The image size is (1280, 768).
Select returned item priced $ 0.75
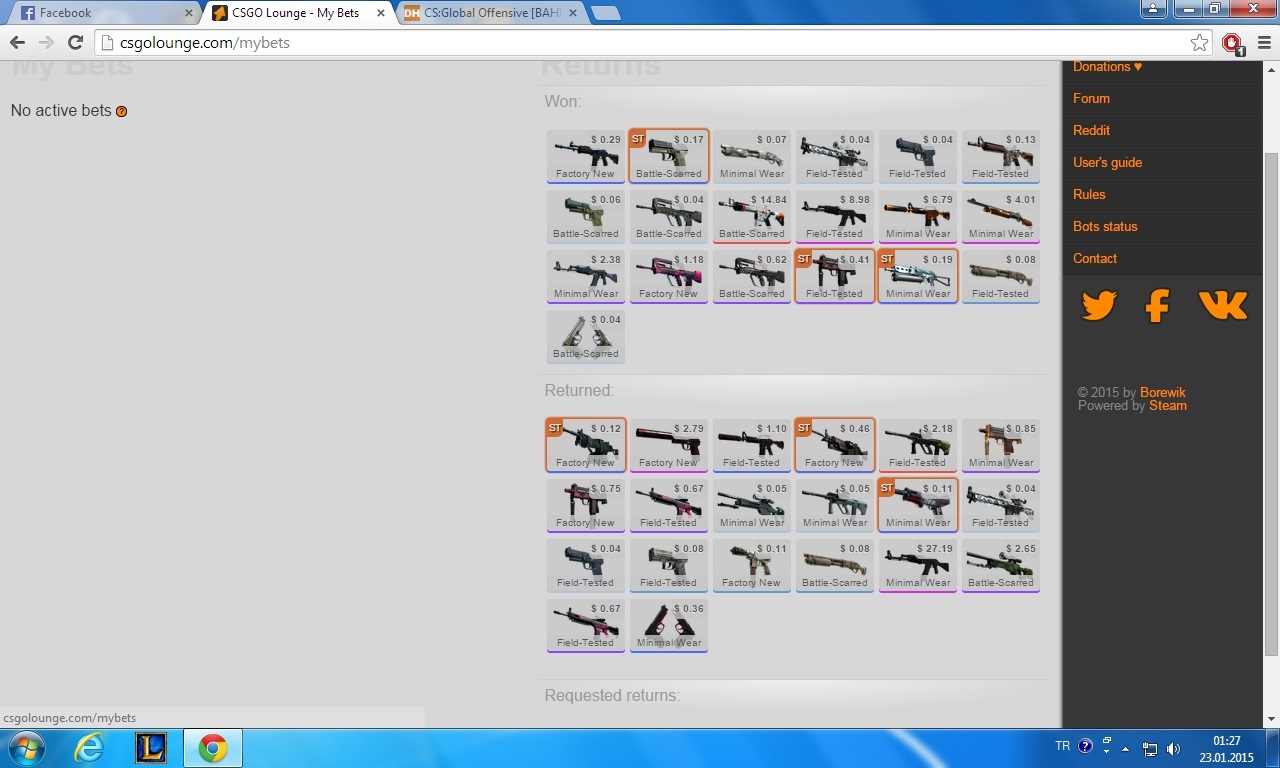pos(586,505)
